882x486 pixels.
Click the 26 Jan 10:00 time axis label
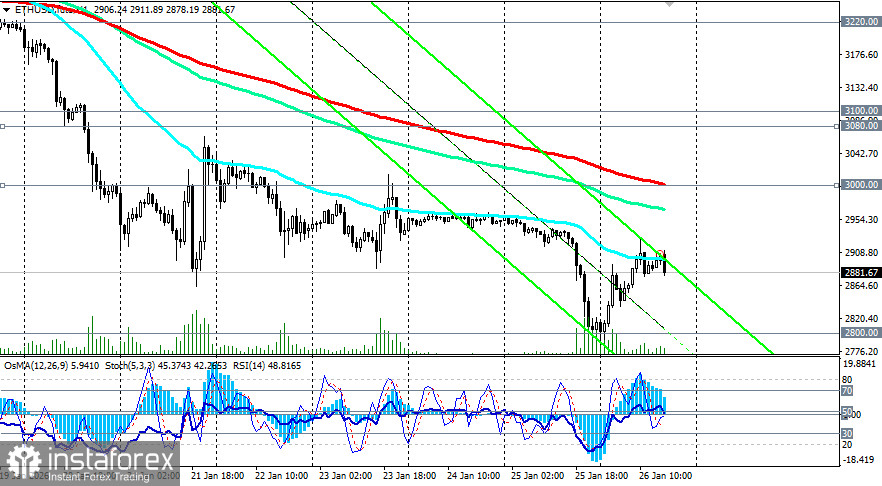[665, 476]
